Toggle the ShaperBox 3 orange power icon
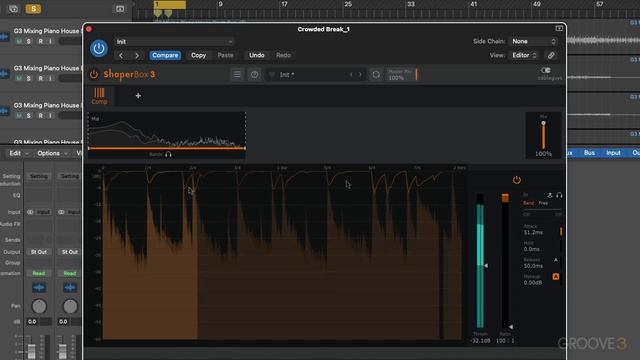This screenshot has width=640, height=360. [94, 74]
